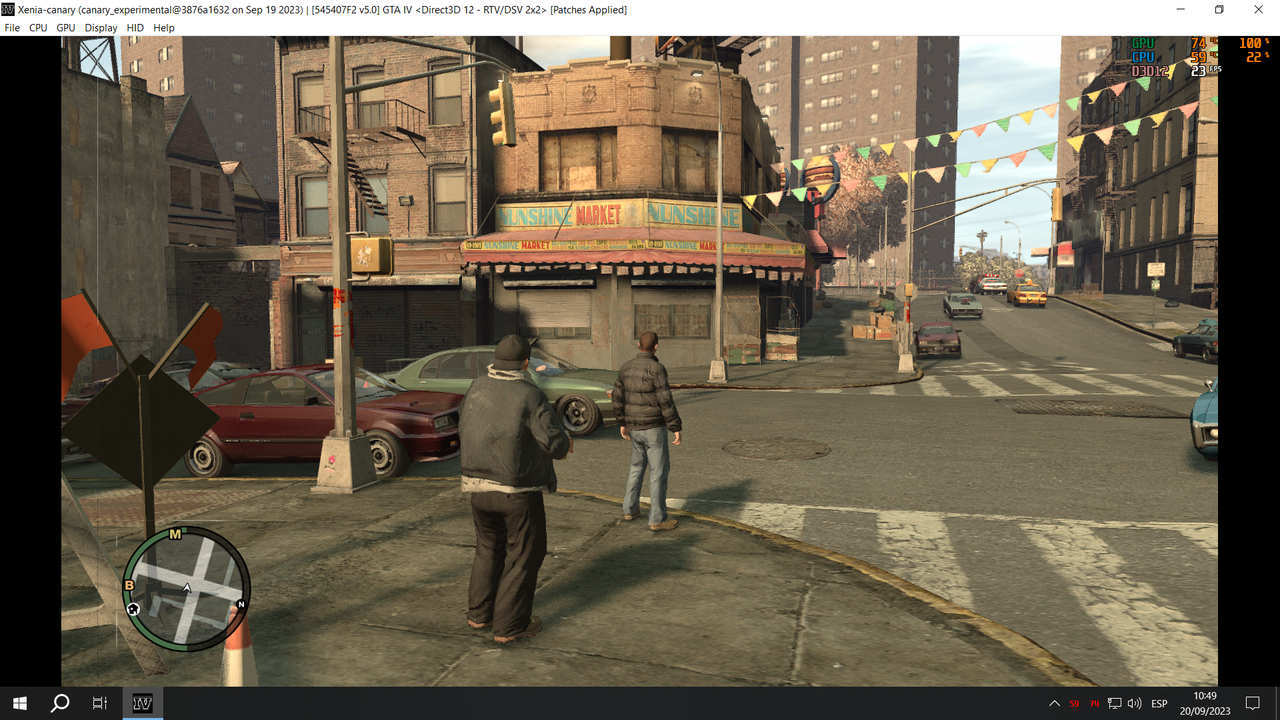Click the player character in blue jeans
Screen dimensions: 1280x720
coord(647,431)
